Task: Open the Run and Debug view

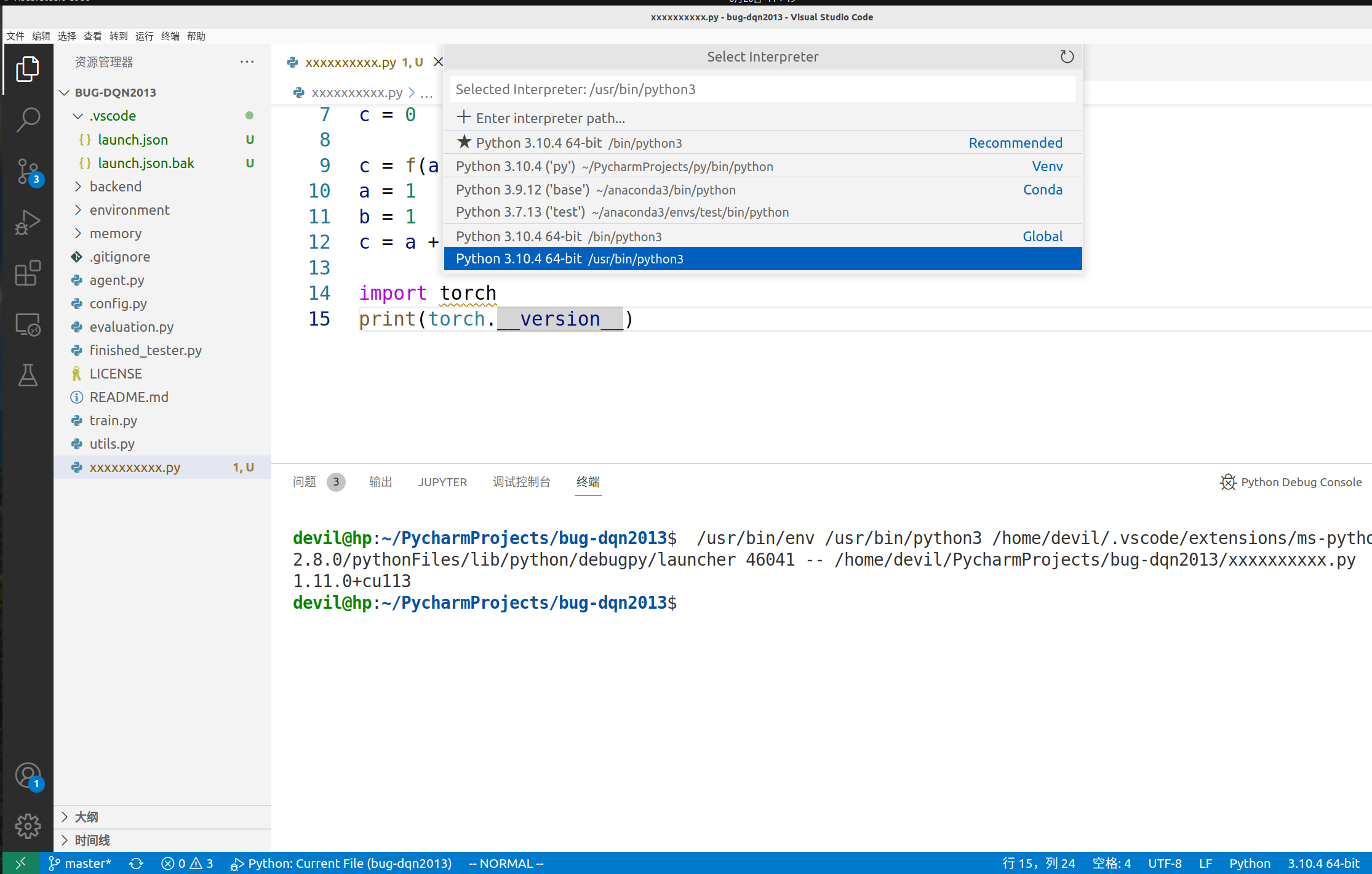Action: [x=28, y=222]
